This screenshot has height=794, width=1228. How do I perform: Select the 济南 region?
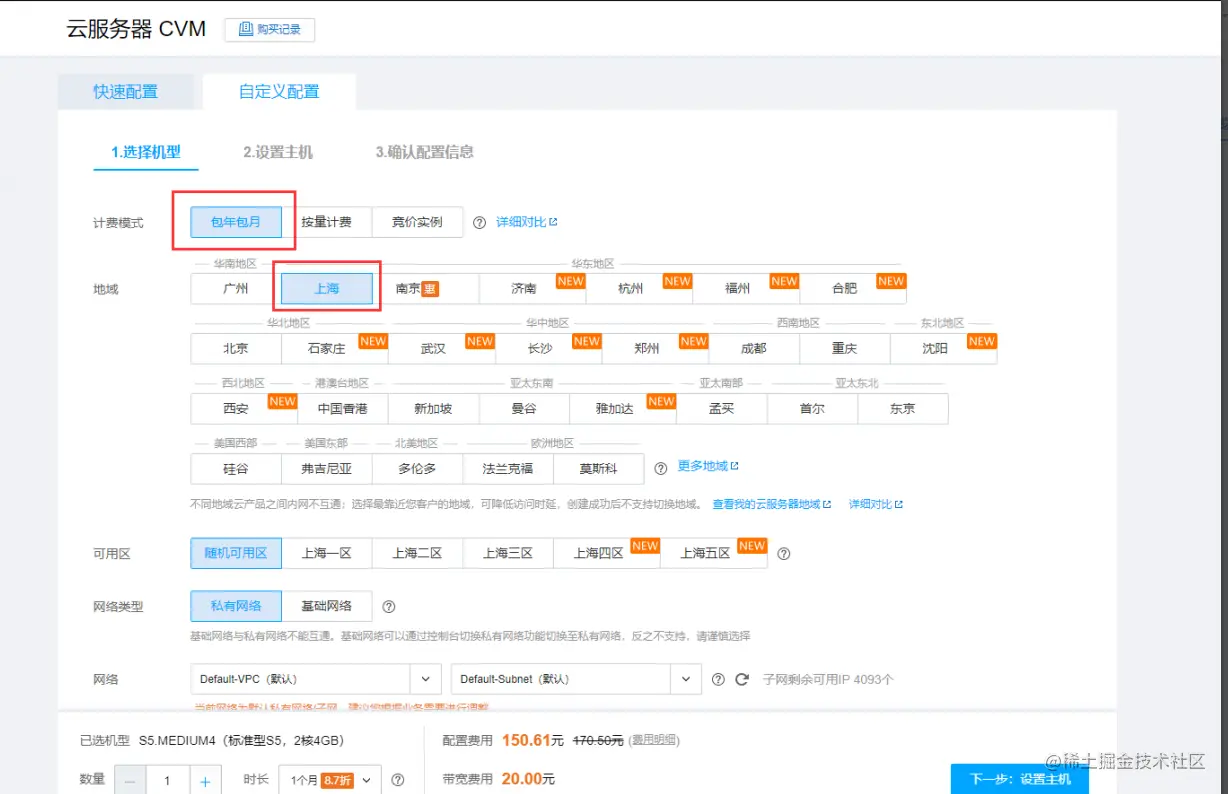coord(533,288)
